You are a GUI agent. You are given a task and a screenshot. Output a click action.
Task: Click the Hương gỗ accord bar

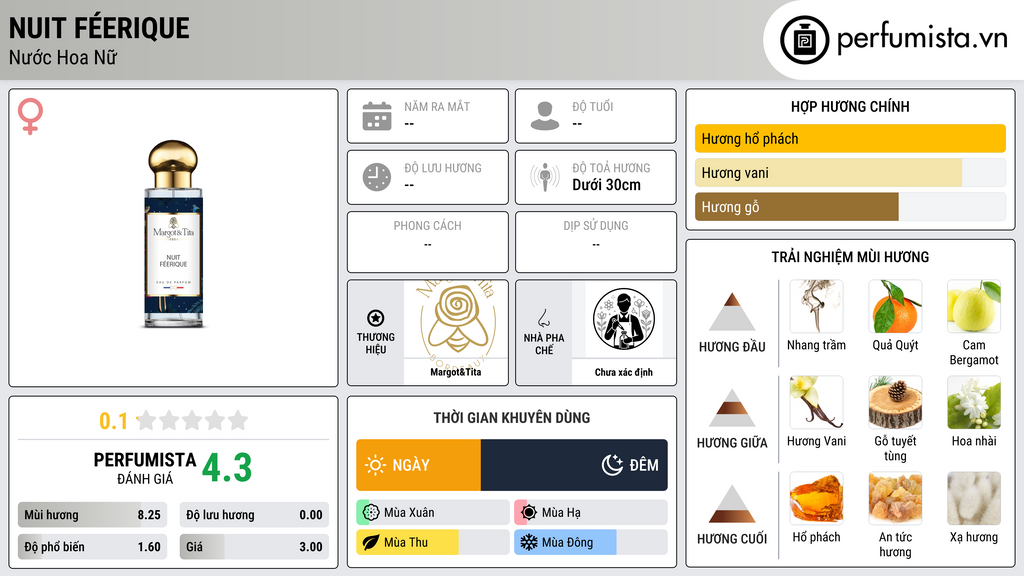[x=850, y=206]
